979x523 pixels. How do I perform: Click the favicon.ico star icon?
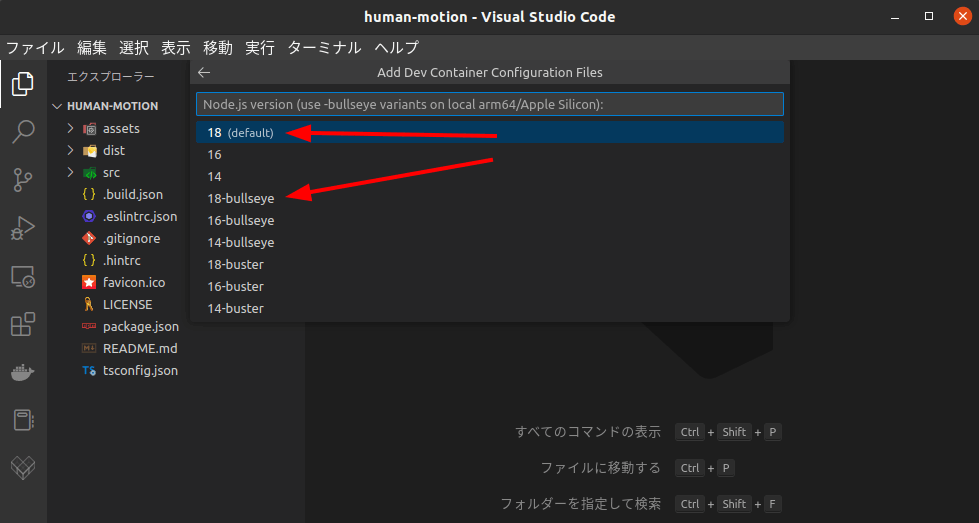pos(89,283)
